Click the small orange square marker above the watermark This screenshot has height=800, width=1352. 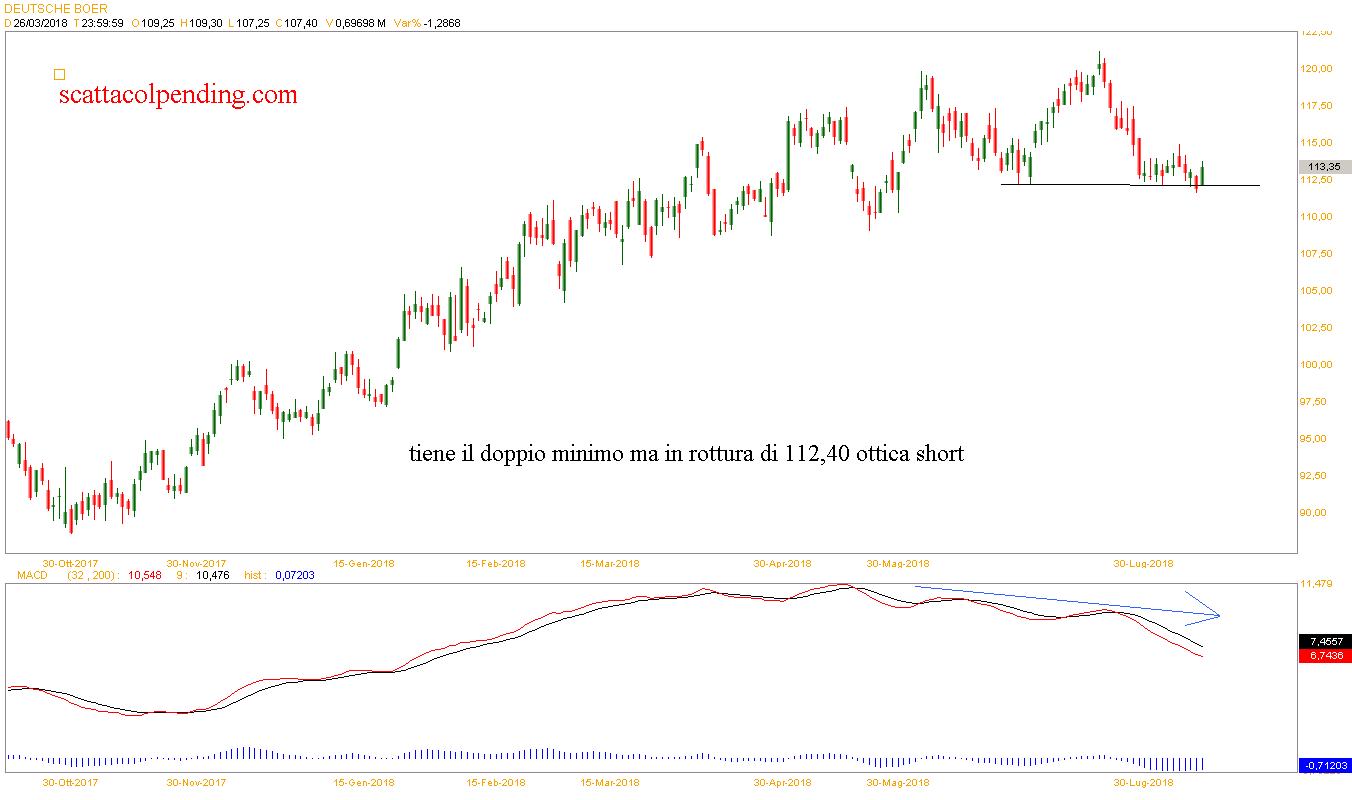tap(59, 74)
